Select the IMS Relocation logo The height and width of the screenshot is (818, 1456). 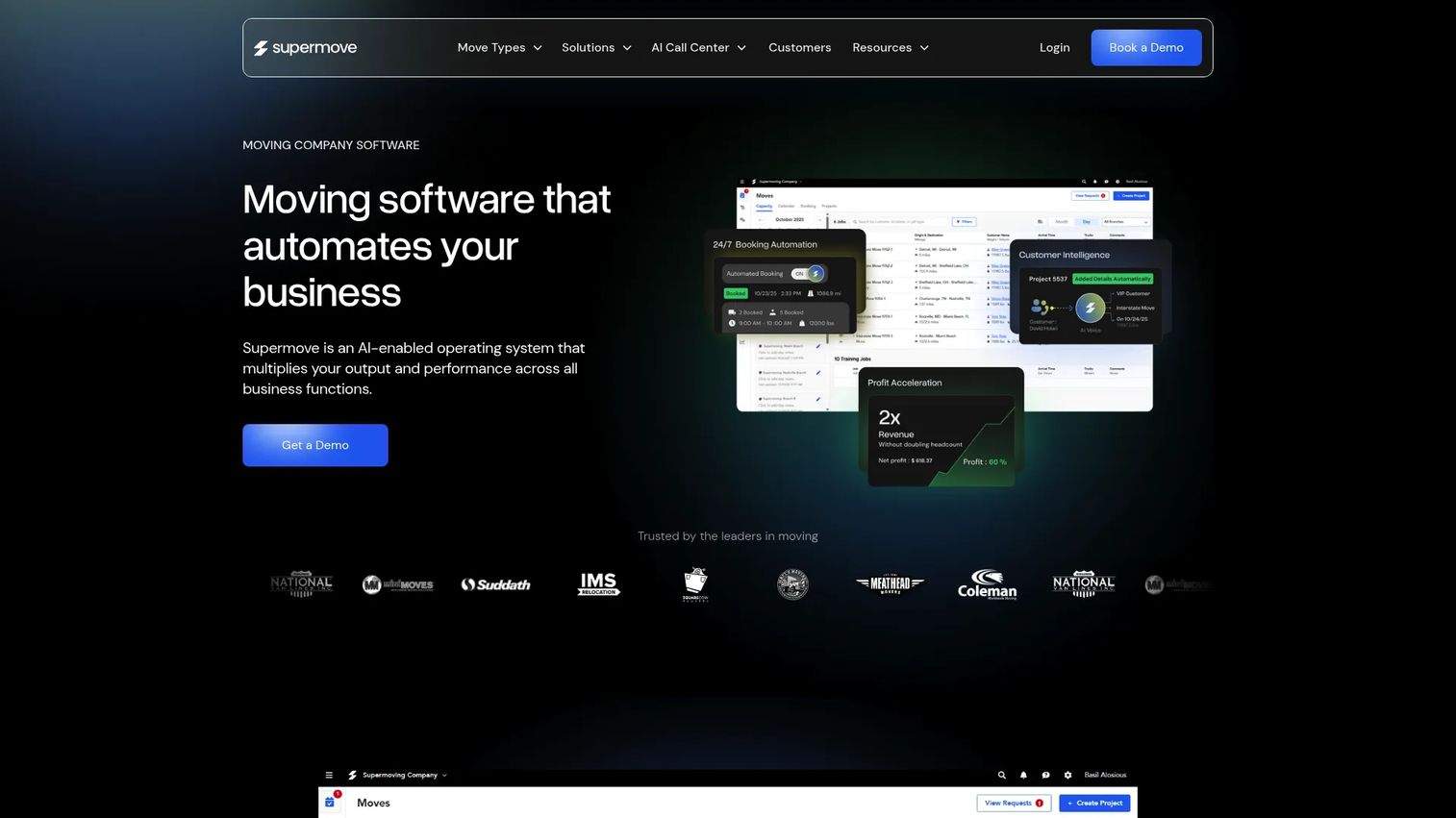pos(598,584)
